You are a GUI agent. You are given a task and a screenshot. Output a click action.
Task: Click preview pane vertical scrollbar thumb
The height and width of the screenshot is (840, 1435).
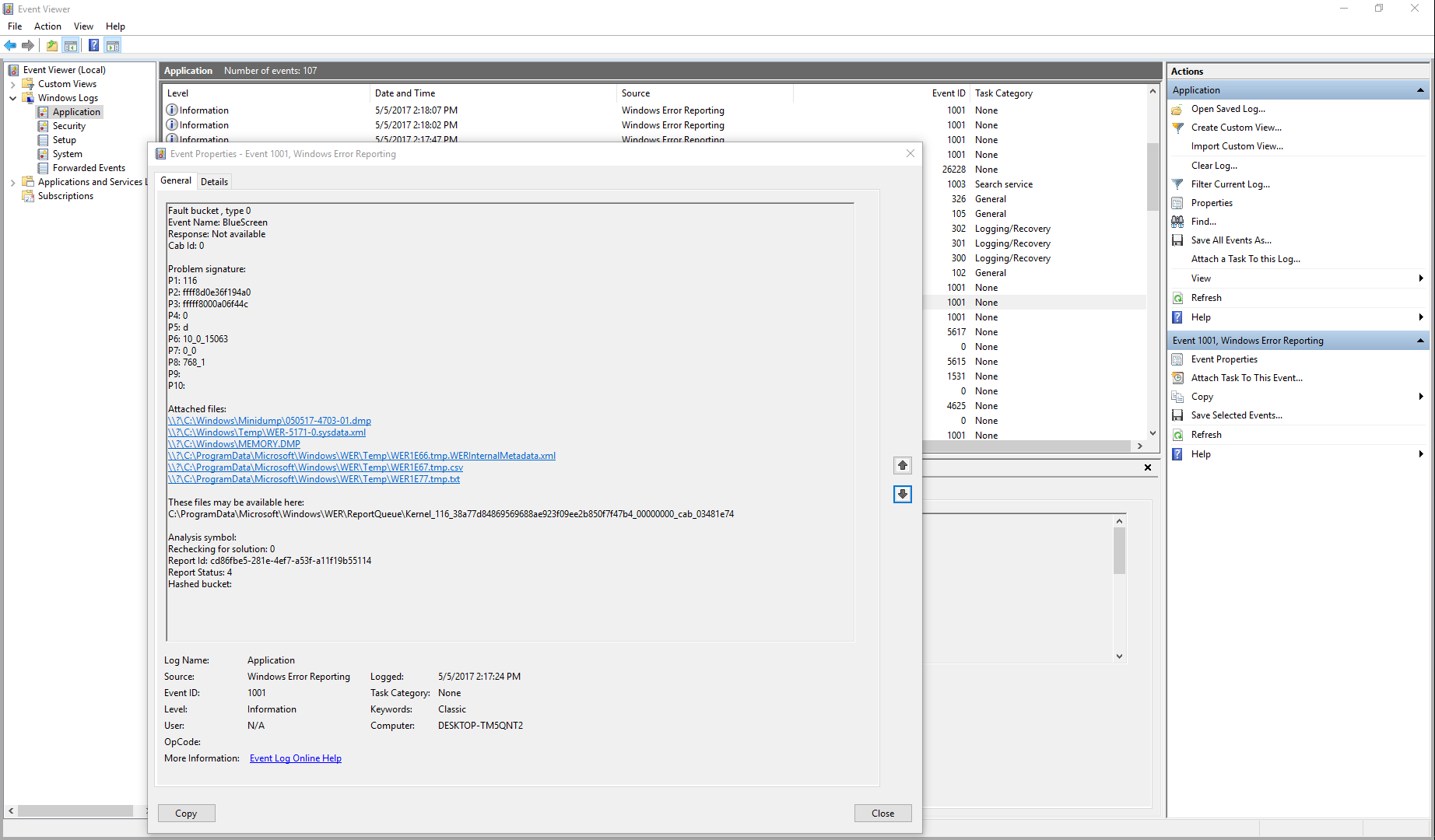tap(1119, 550)
